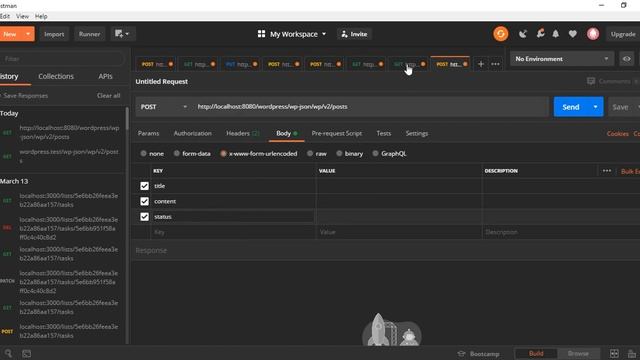Select the binary body type
The width and height of the screenshot is (640, 360).
[x=339, y=153]
